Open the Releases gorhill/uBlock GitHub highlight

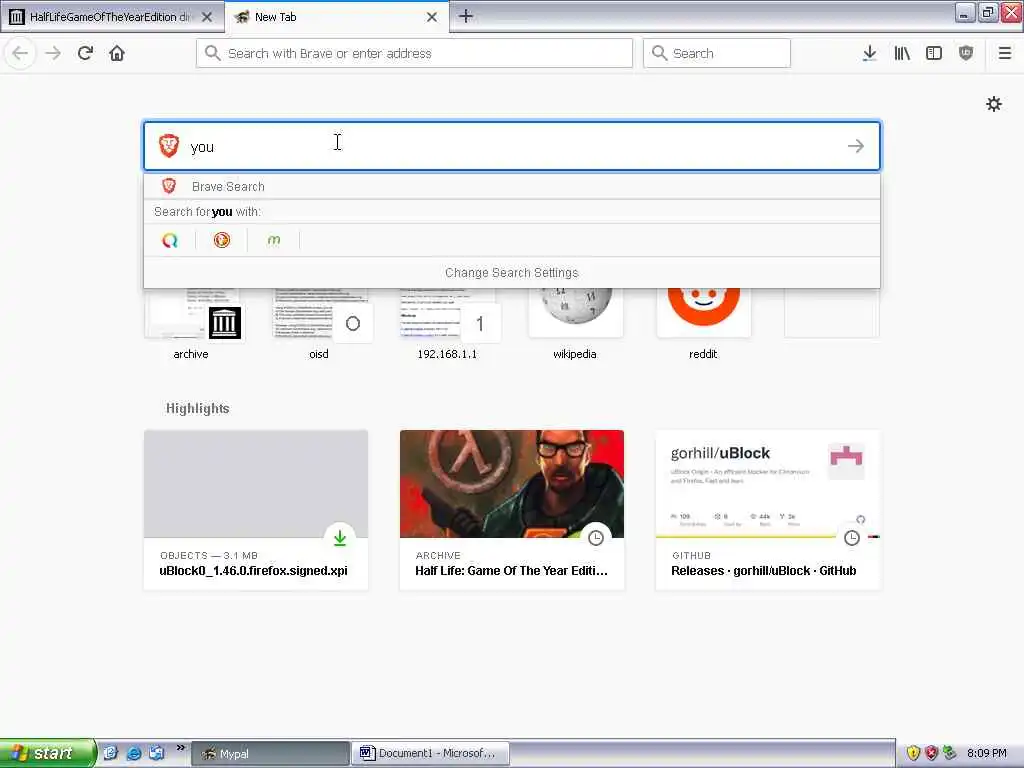768,510
